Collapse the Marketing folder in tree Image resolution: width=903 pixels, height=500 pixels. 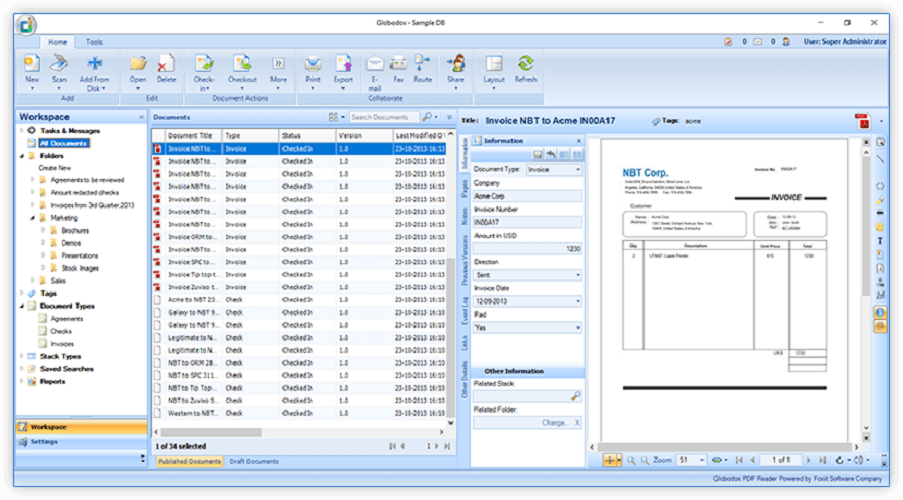[x=32, y=218]
